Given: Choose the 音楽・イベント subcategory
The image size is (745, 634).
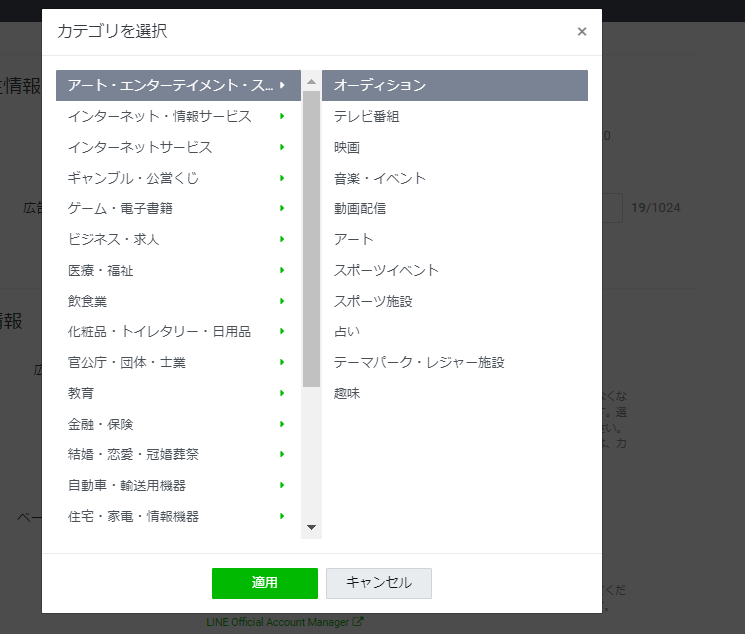Looking at the screenshot, I should (x=380, y=178).
